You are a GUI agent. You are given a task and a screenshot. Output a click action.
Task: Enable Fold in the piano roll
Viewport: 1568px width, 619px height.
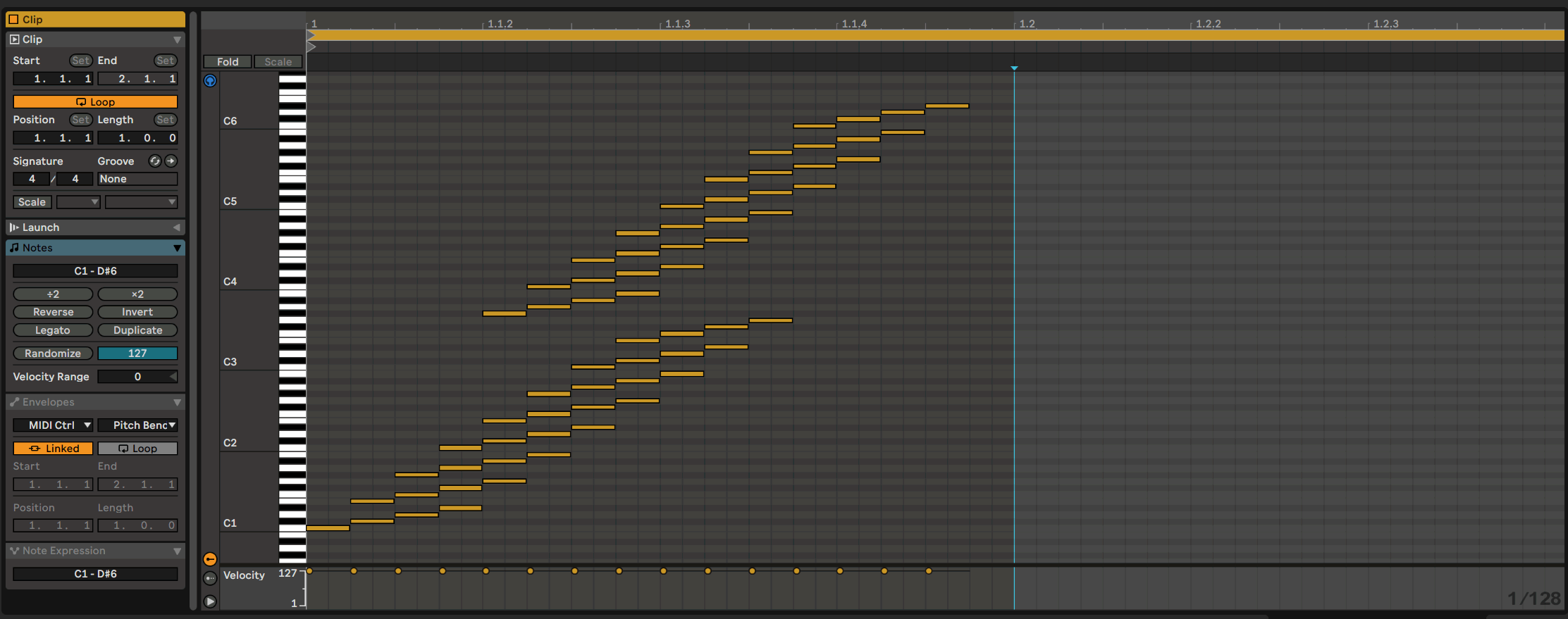227,62
